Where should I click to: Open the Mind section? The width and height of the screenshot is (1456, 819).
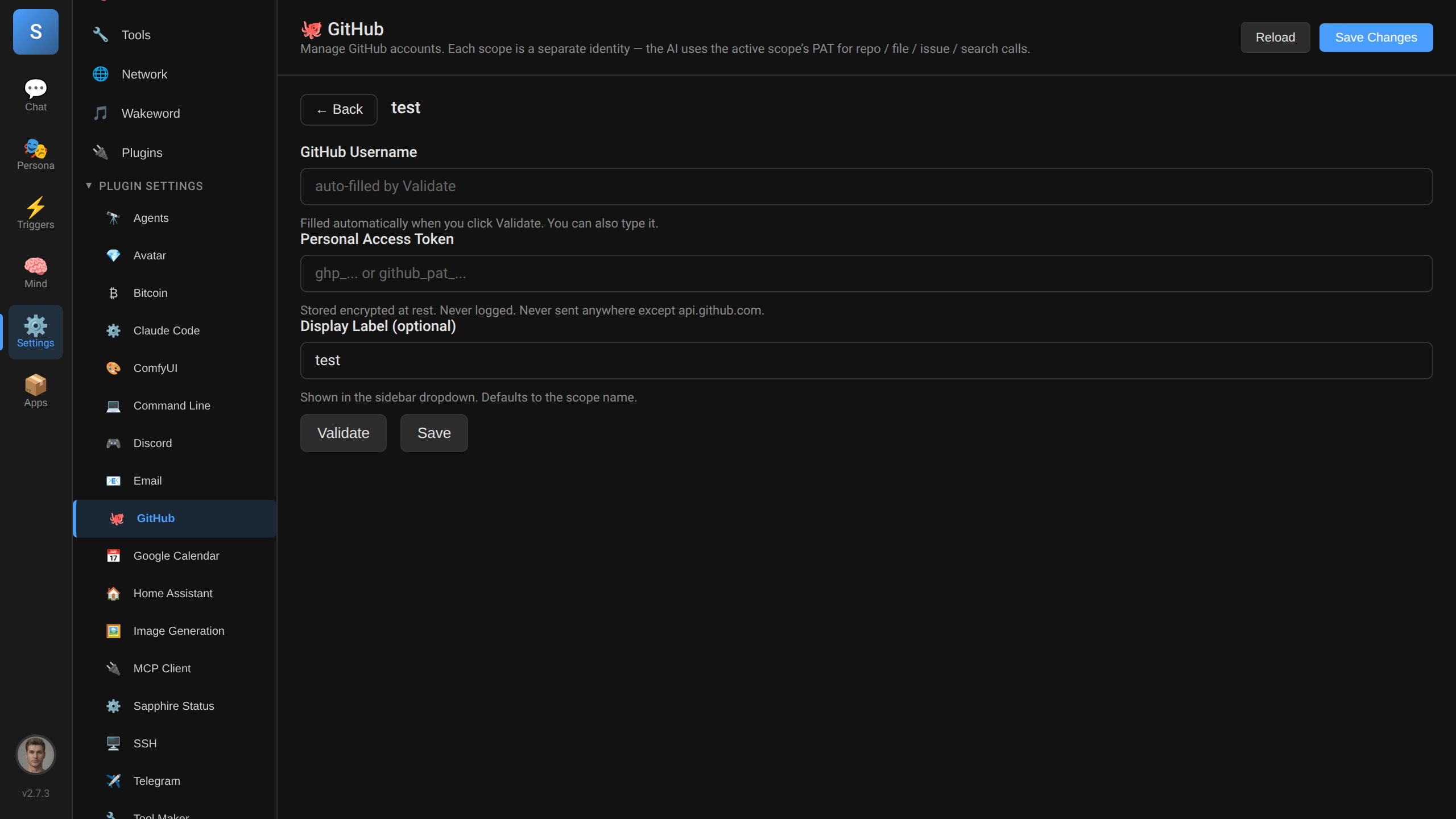click(35, 273)
